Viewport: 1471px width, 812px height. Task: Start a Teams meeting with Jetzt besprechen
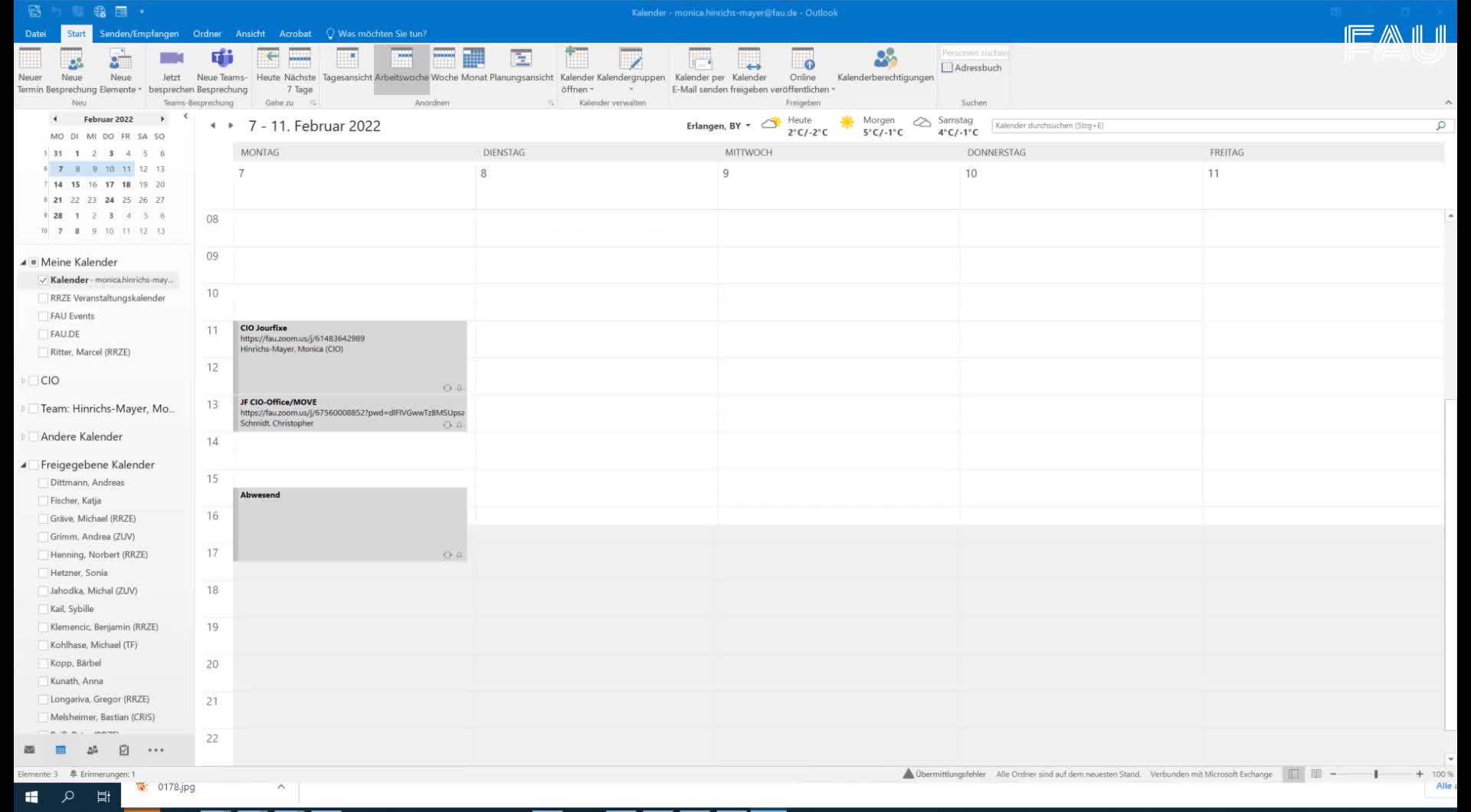pyautogui.click(x=171, y=60)
